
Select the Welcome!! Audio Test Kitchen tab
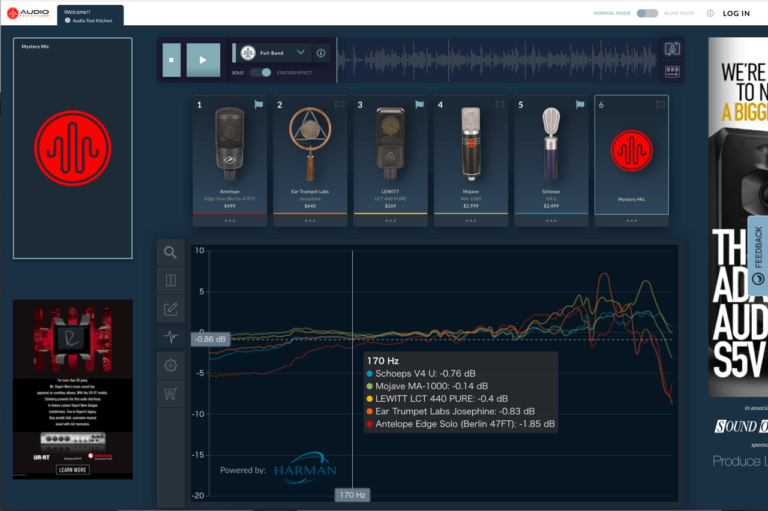[90, 16]
